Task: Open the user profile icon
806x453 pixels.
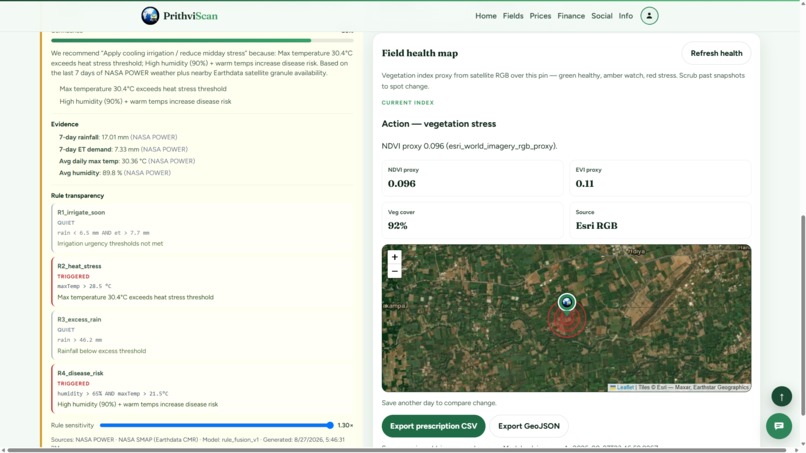Action: click(649, 16)
